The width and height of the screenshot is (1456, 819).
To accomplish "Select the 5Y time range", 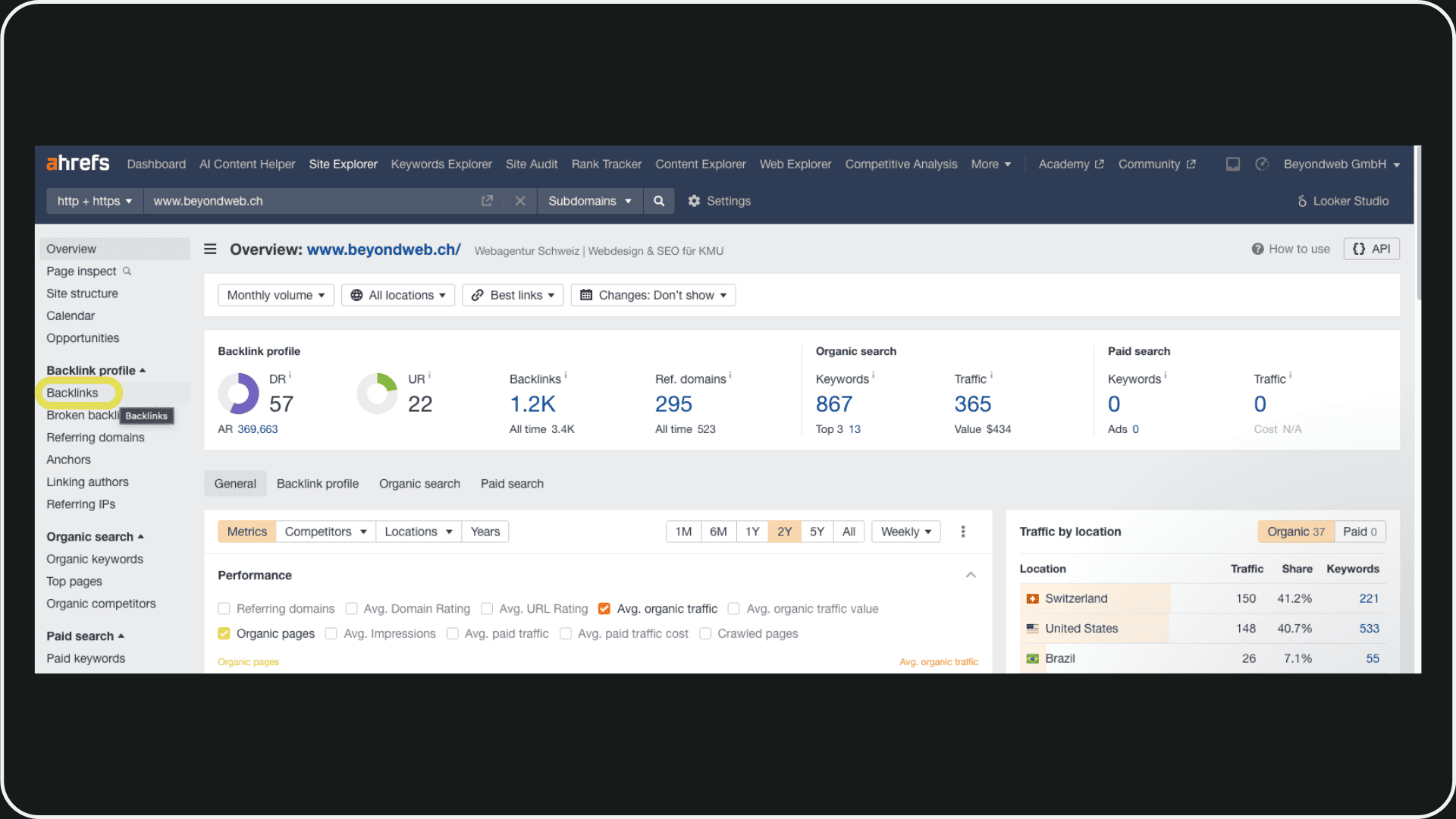I will click(817, 532).
